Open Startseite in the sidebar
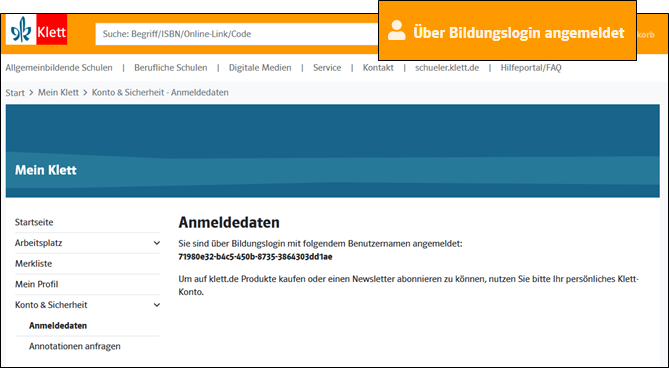Screen dimensions: 669x368 click(34, 222)
